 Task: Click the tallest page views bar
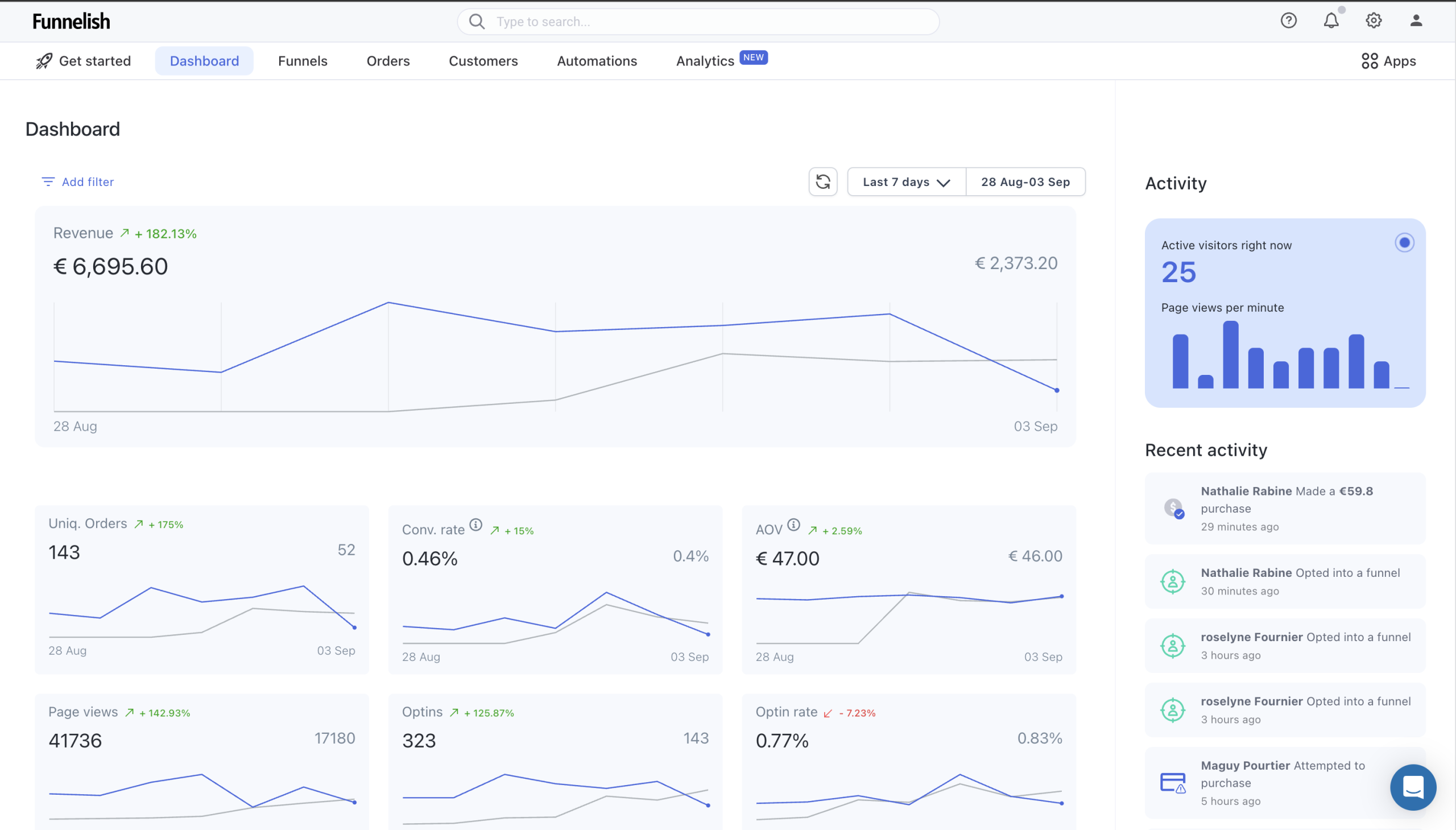pyautogui.click(x=1230, y=354)
